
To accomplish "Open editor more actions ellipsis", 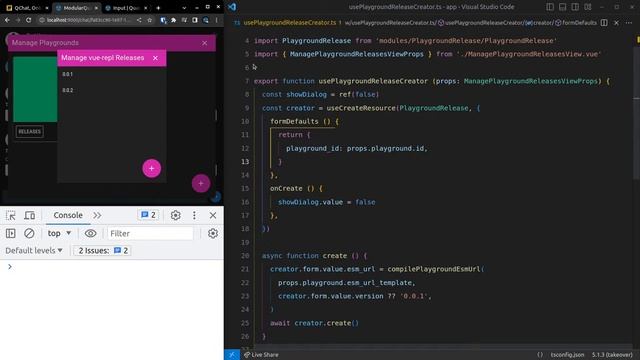I will [629, 23].
